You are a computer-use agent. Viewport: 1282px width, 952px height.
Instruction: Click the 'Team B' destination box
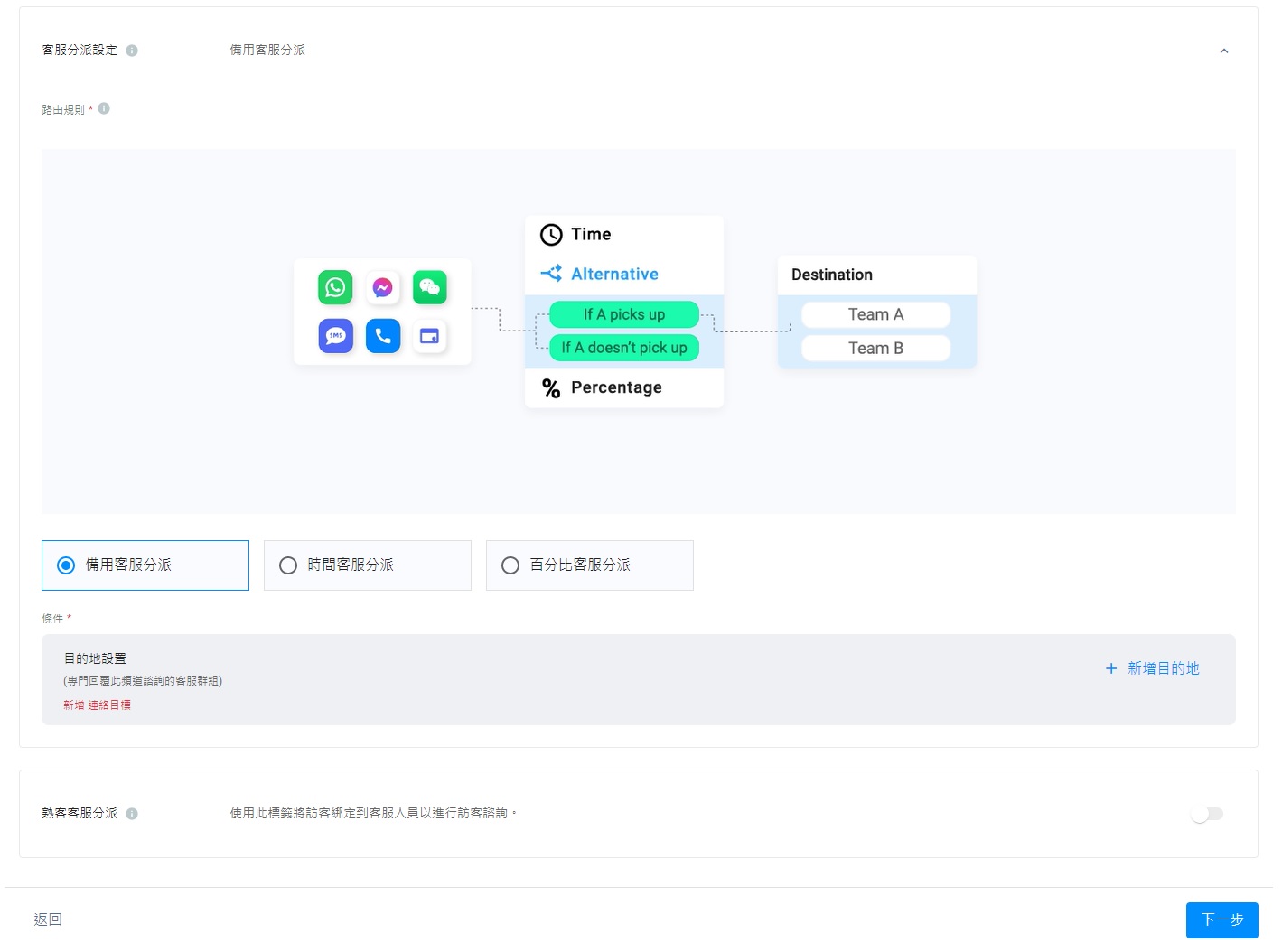[875, 348]
